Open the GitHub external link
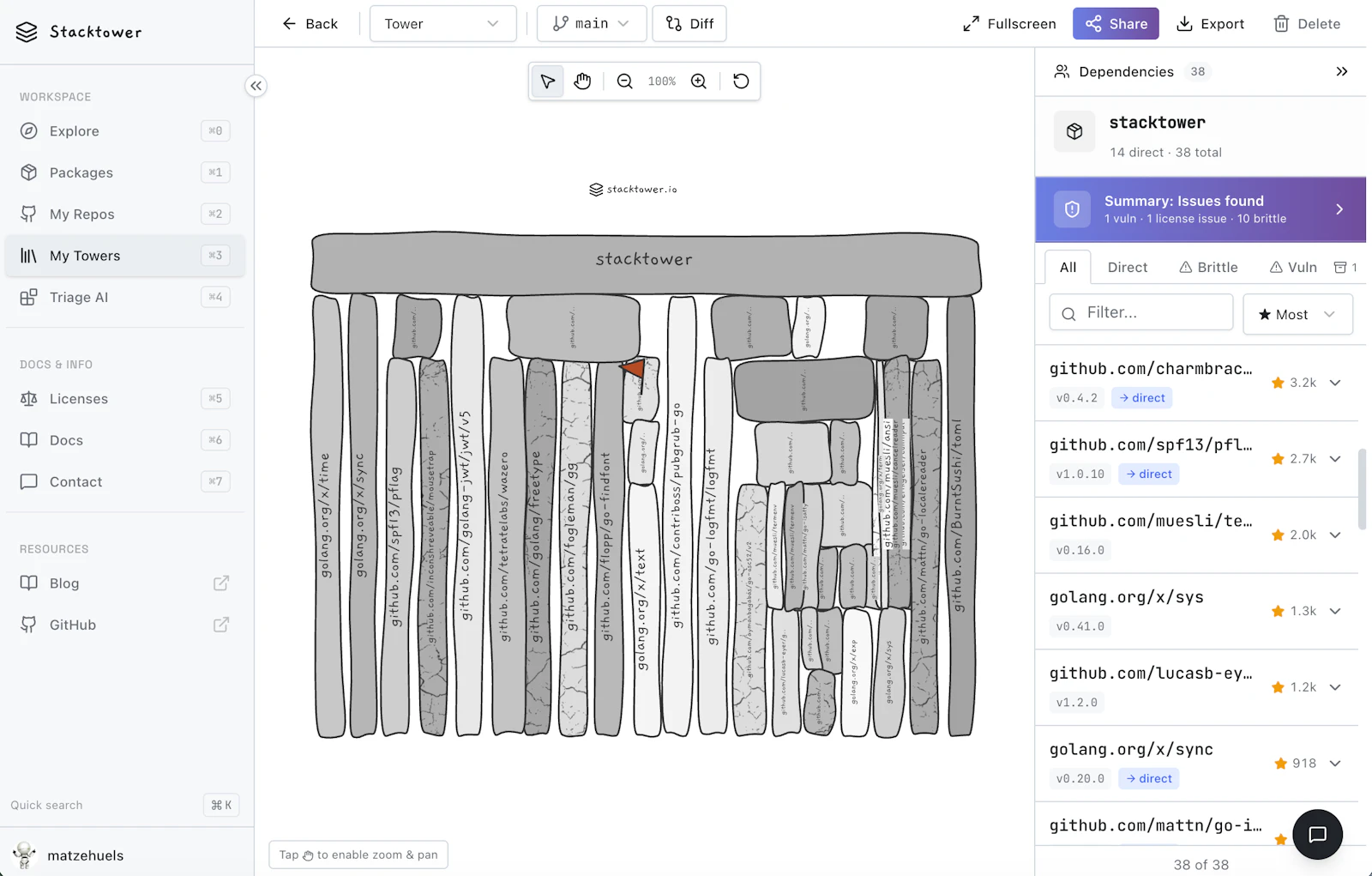 click(x=125, y=625)
